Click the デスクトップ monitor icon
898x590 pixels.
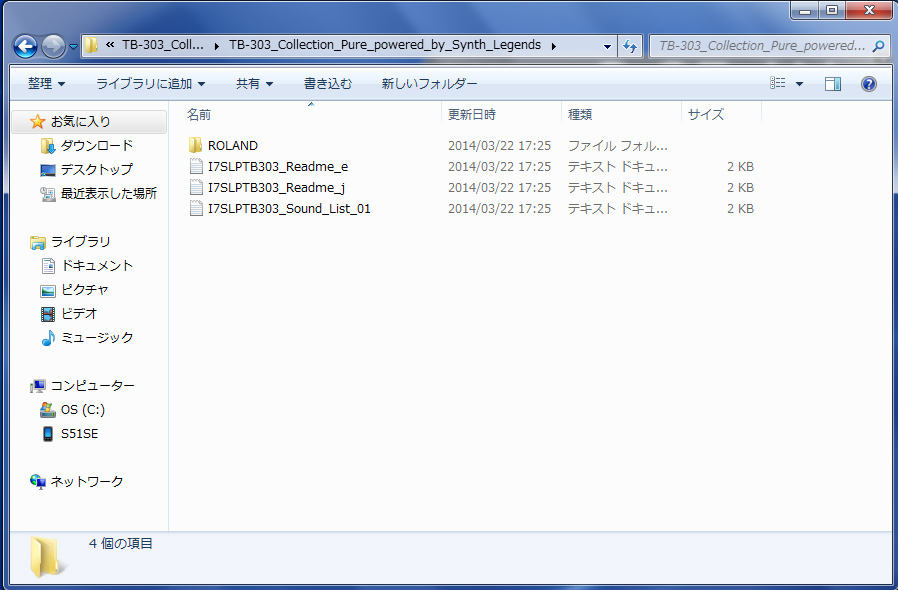pyautogui.click(x=48, y=170)
